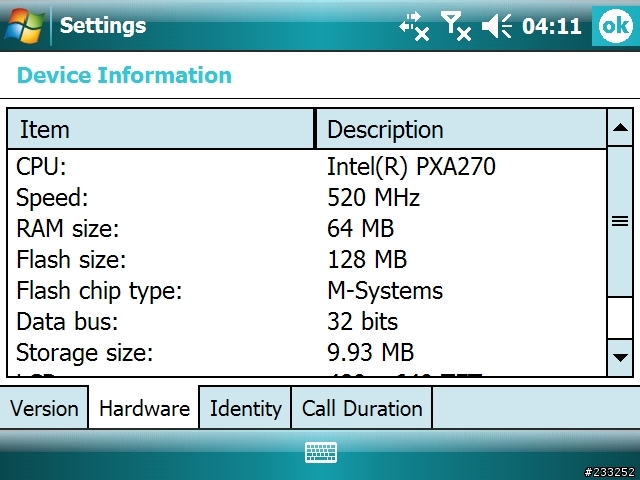Select the Speed: row
The image size is (640, 480).
pyautogui.click(x=307, y=198)
